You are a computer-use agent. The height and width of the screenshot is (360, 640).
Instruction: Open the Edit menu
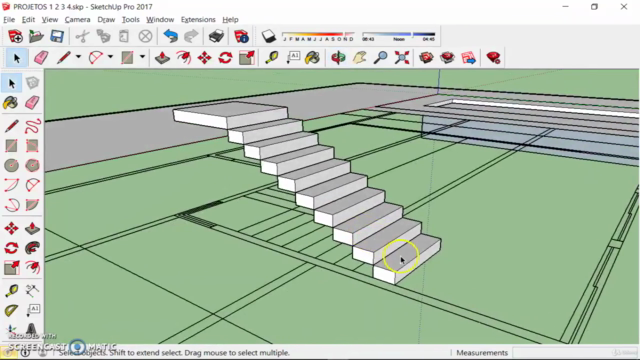coord(28,20)
